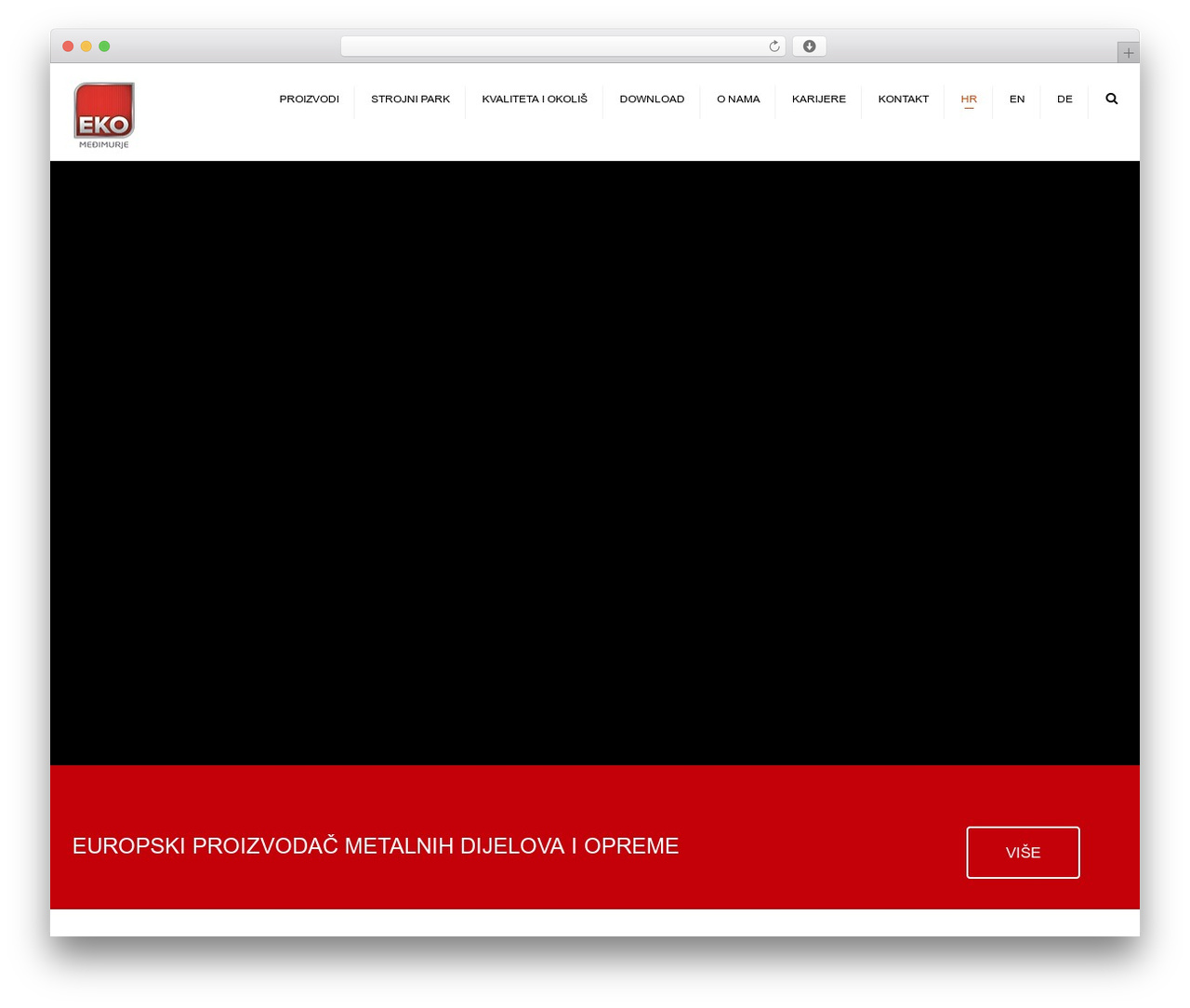Switch site language to DE
Screen dimensions: 1190x1008
click(1064, 99)
